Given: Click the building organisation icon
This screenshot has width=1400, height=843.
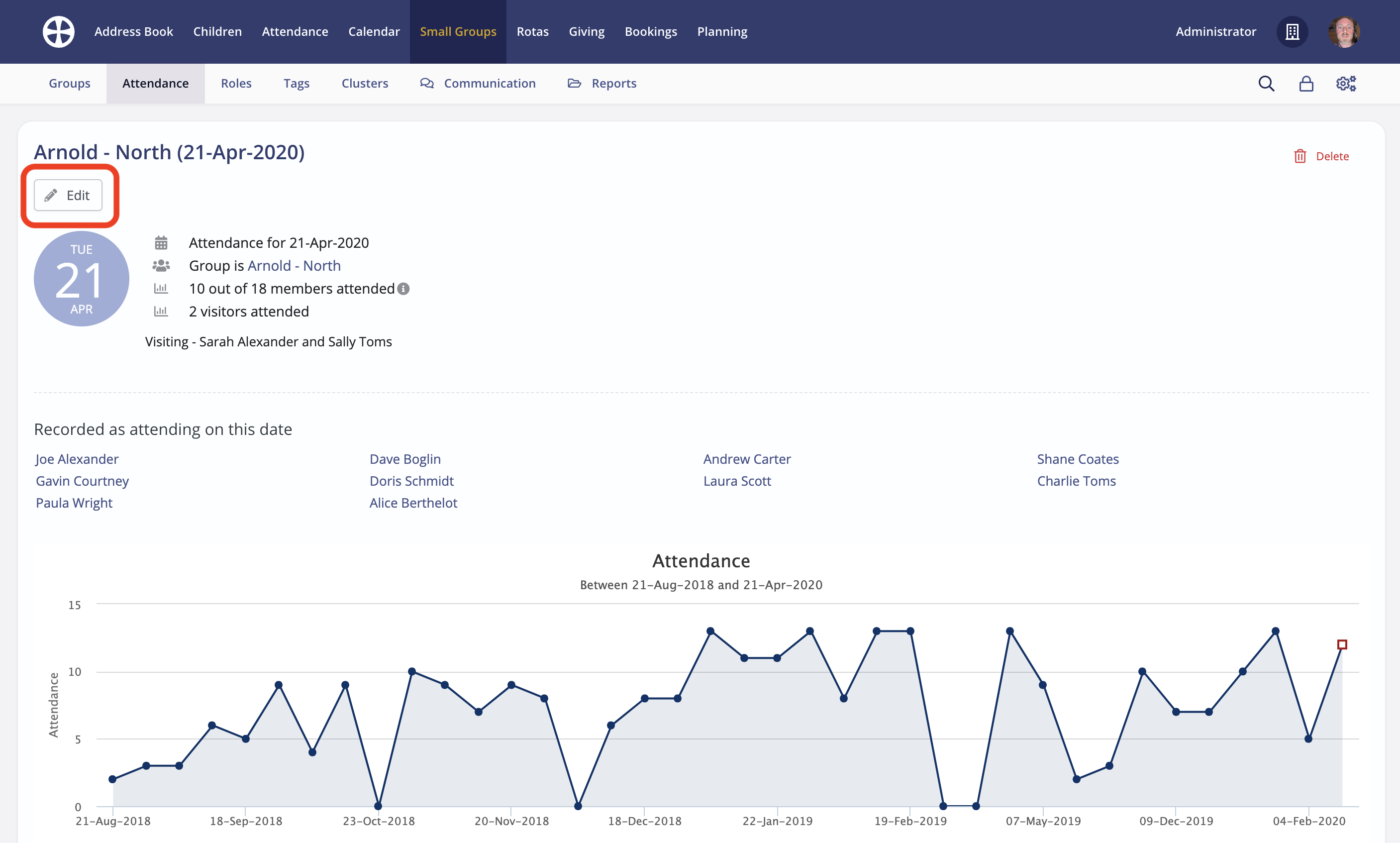Looking at the screenshot, I should coord(1292,32).
